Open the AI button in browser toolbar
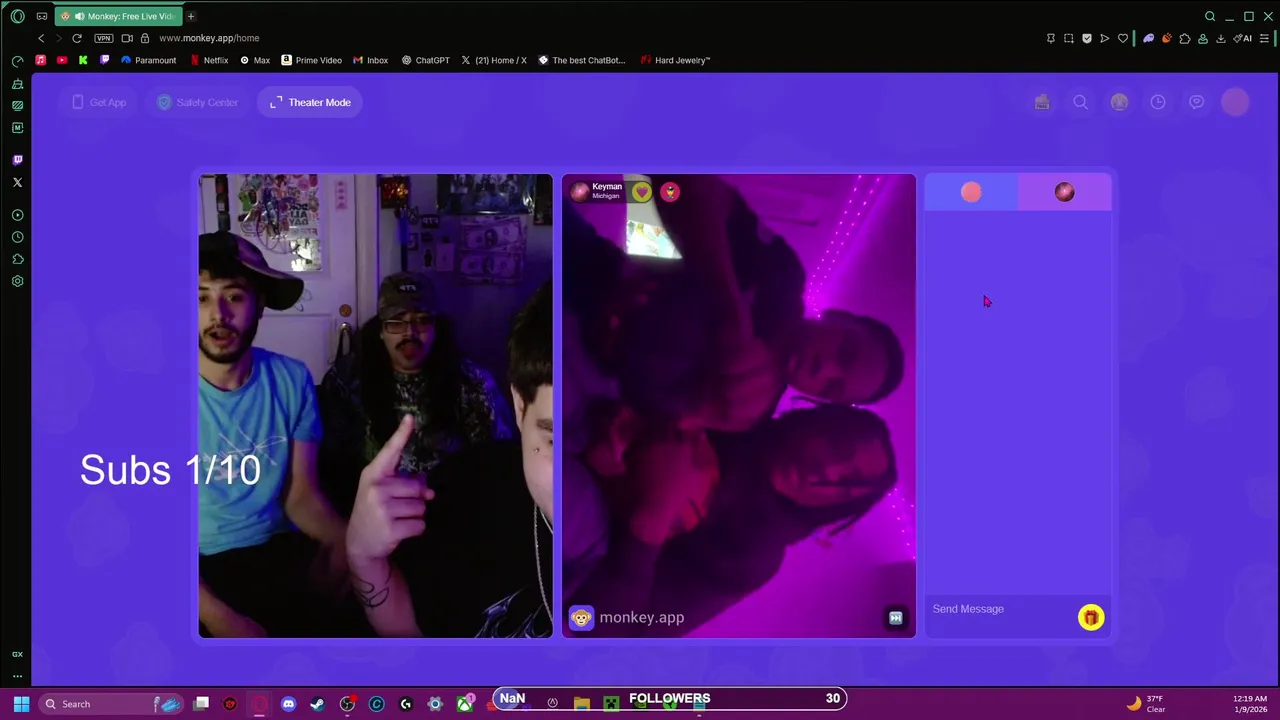1280x720 pixels. click(x=1243, y=38)
